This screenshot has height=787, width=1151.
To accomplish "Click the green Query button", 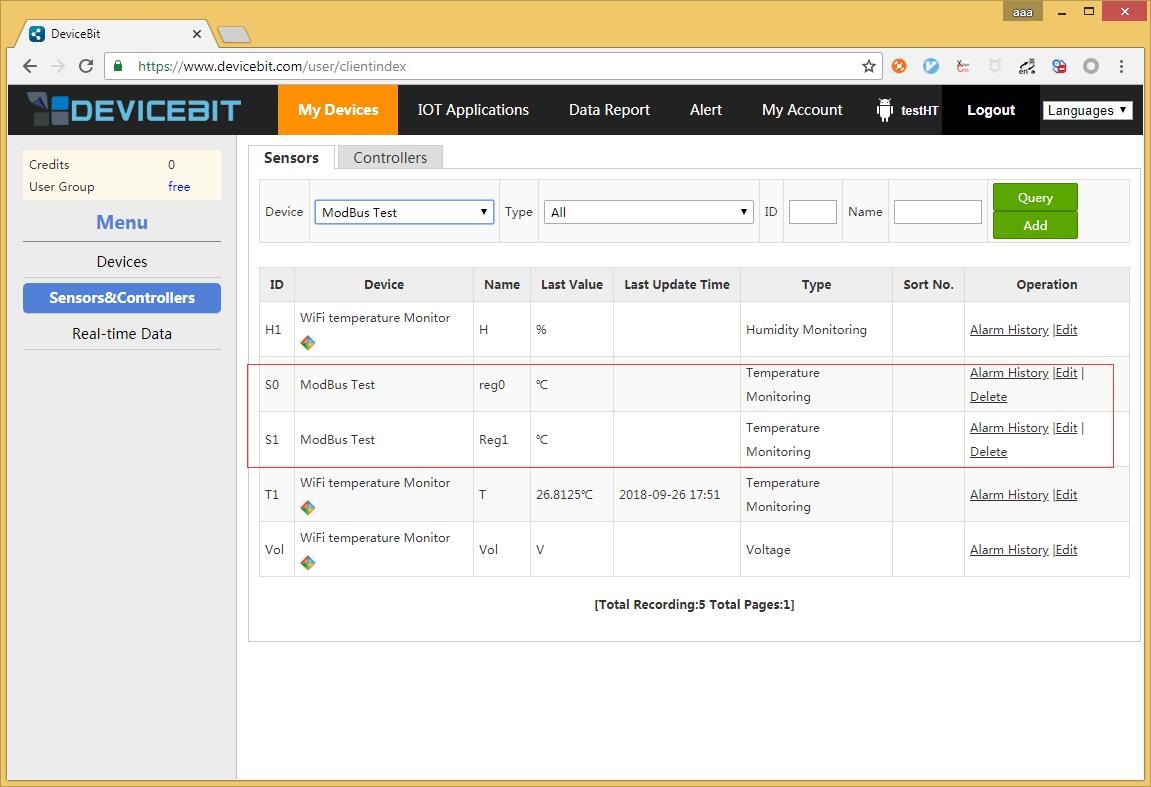I will (x=1035, y=197).
